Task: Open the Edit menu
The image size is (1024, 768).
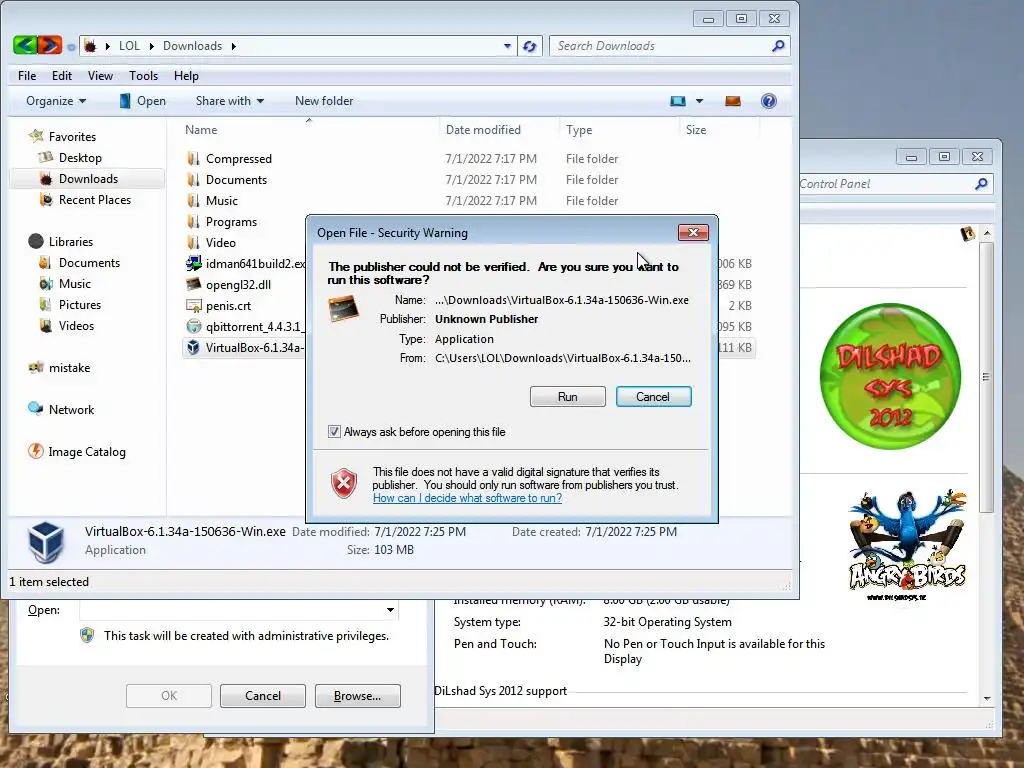Action: [62, 76]
